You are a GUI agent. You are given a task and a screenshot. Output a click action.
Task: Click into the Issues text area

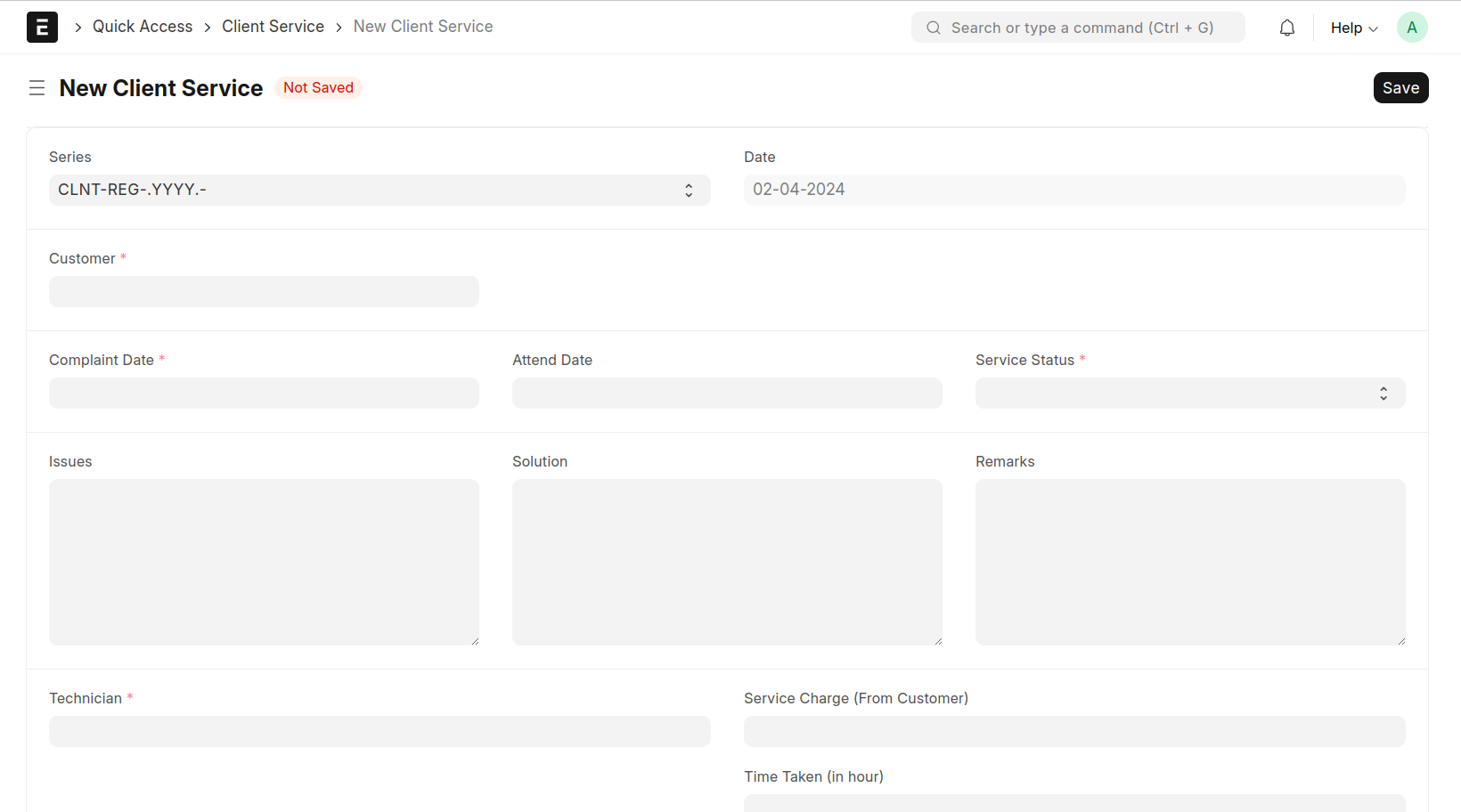[x=264, y=561]
